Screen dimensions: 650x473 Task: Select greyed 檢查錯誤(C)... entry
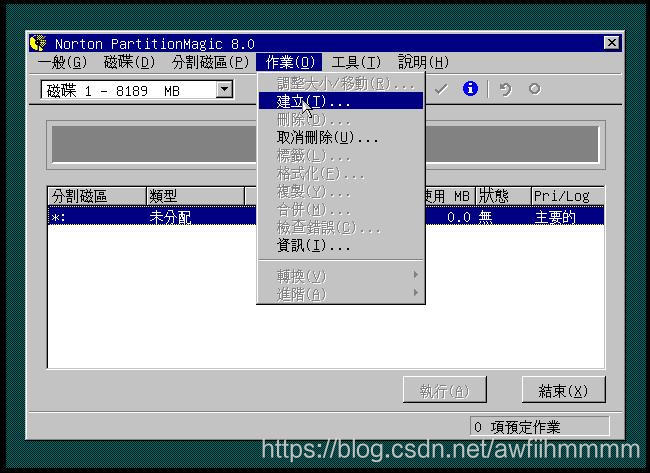click(x=341, y=228)
